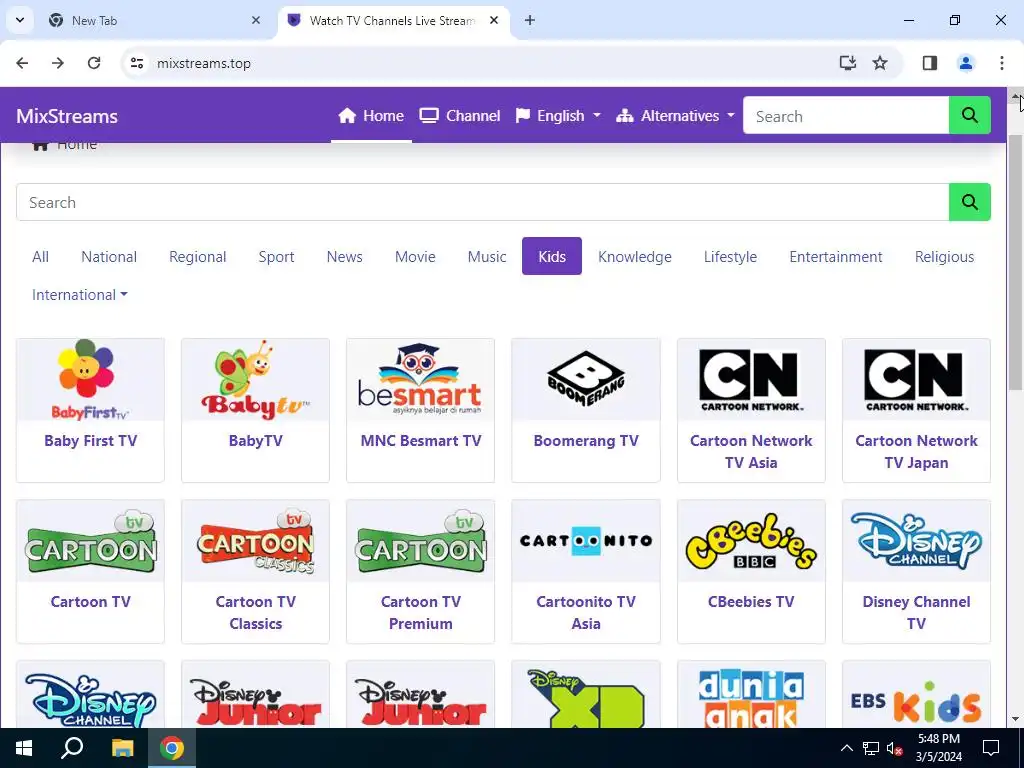Open the International category dropdown
The height and width of the screenshot is (768, 1024).
(x=80, y=295)
